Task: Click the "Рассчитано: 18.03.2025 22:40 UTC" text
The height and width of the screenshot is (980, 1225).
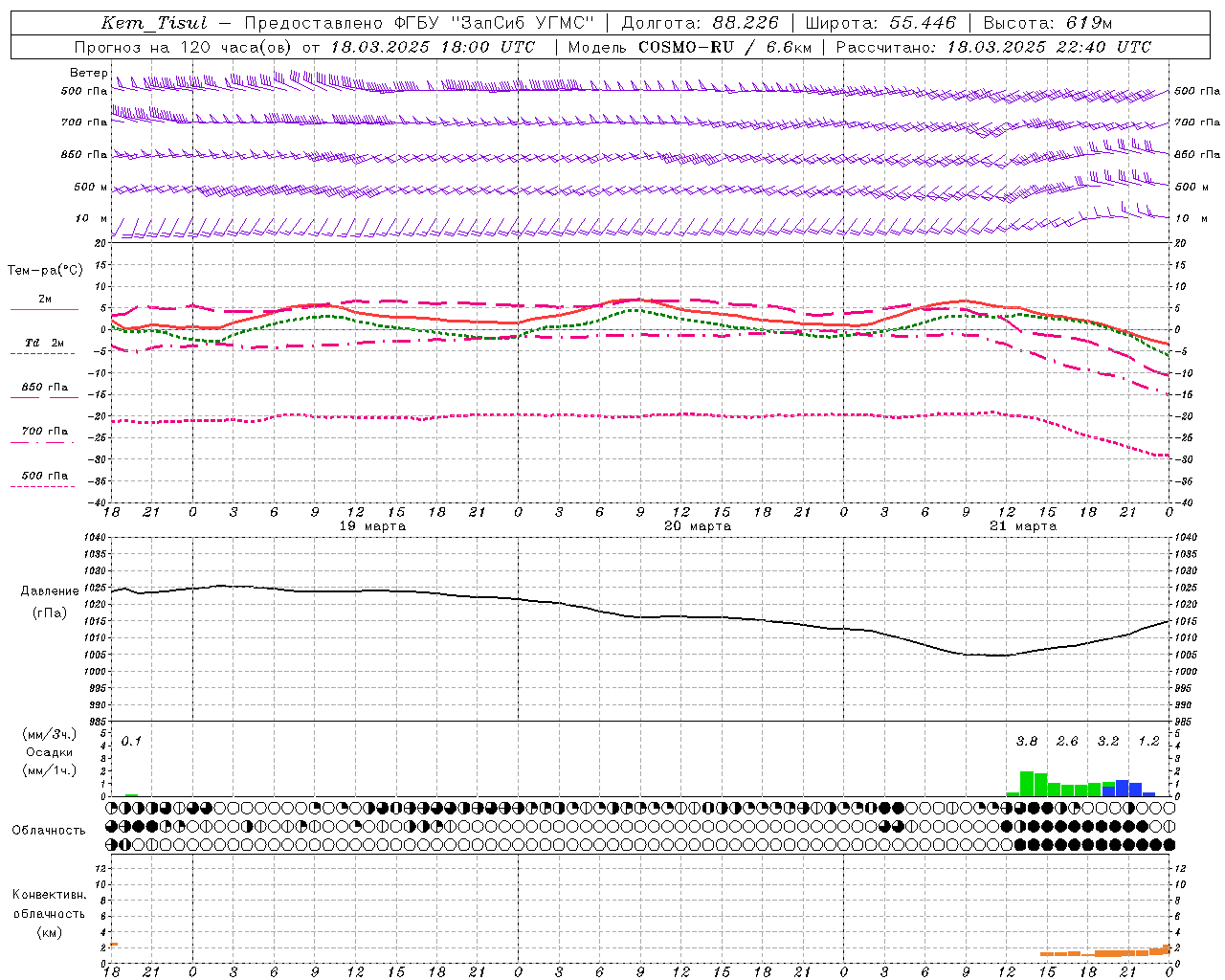Action: point(993,47)
